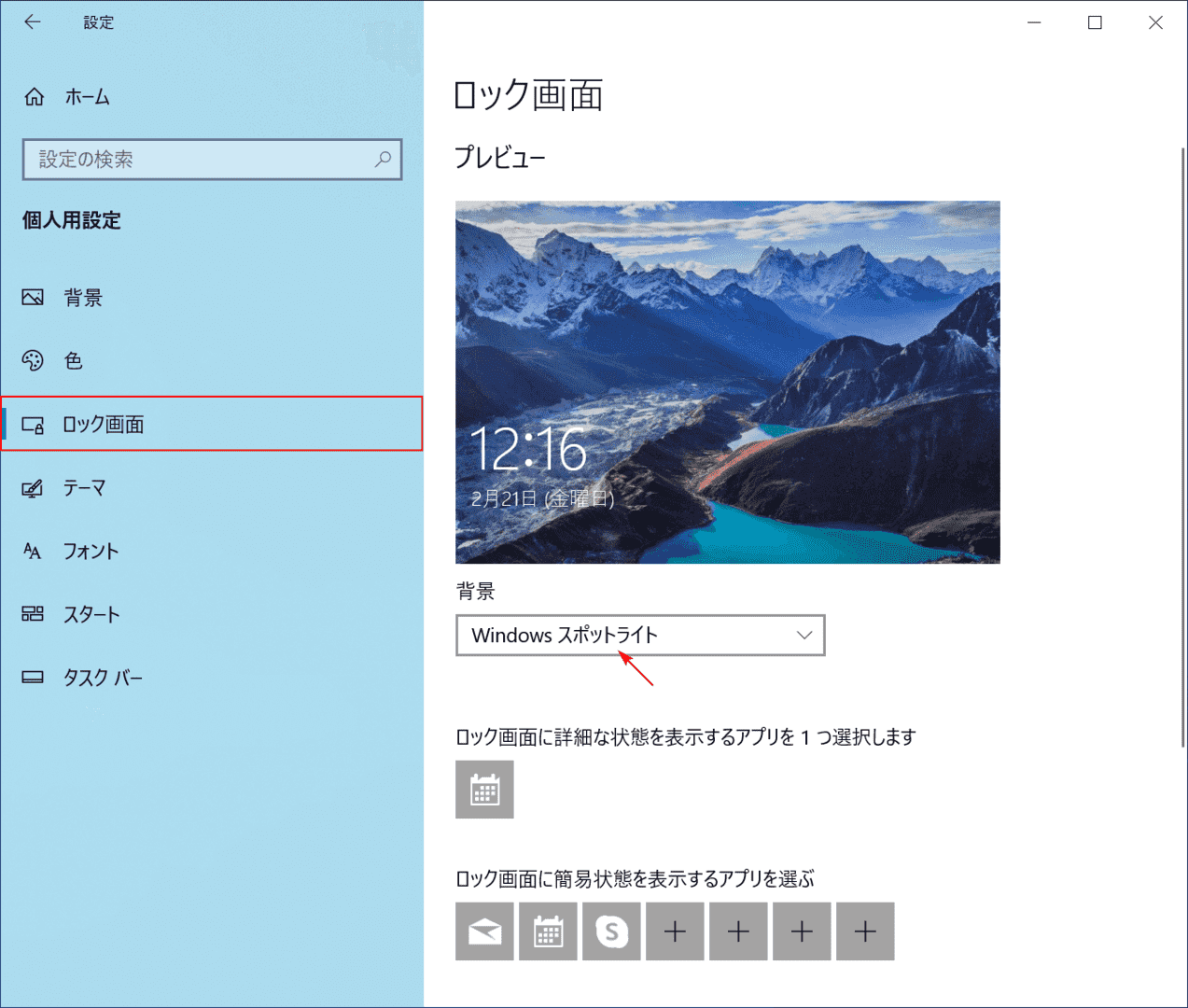
Task: Click the vertical scrollbar on the right
Action: click(x=1183, y=446)
